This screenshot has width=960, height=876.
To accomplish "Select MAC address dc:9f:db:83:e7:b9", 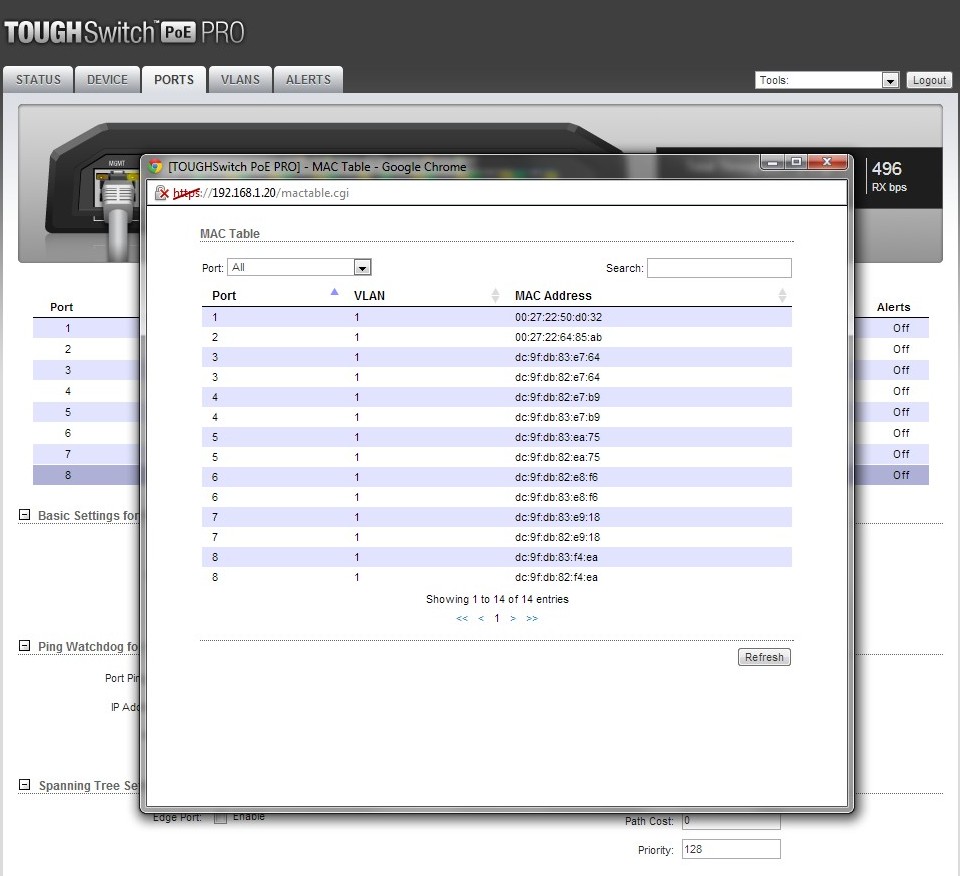I will click(x=557, y=417).
